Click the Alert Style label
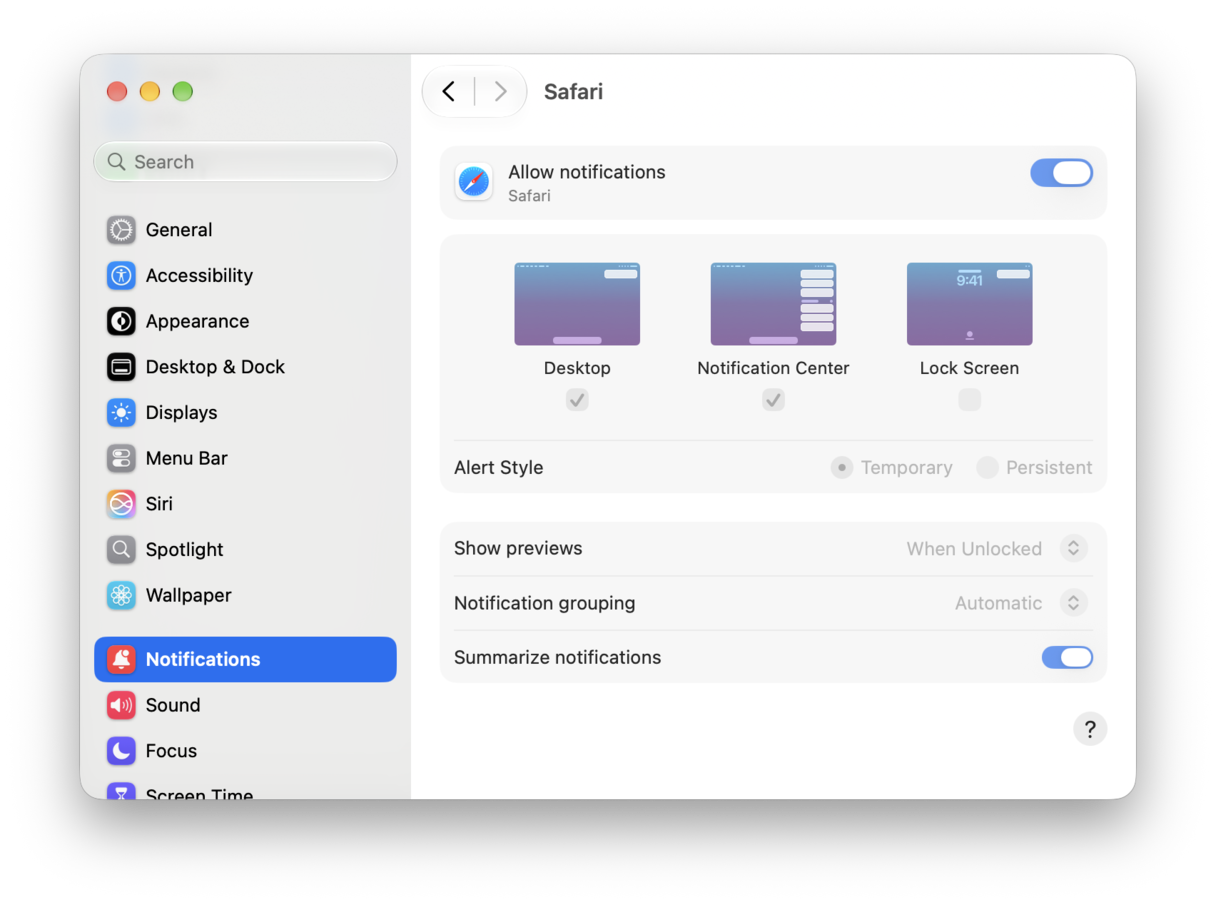This screenshot has height=905, width=1216. tap(499, 468)
